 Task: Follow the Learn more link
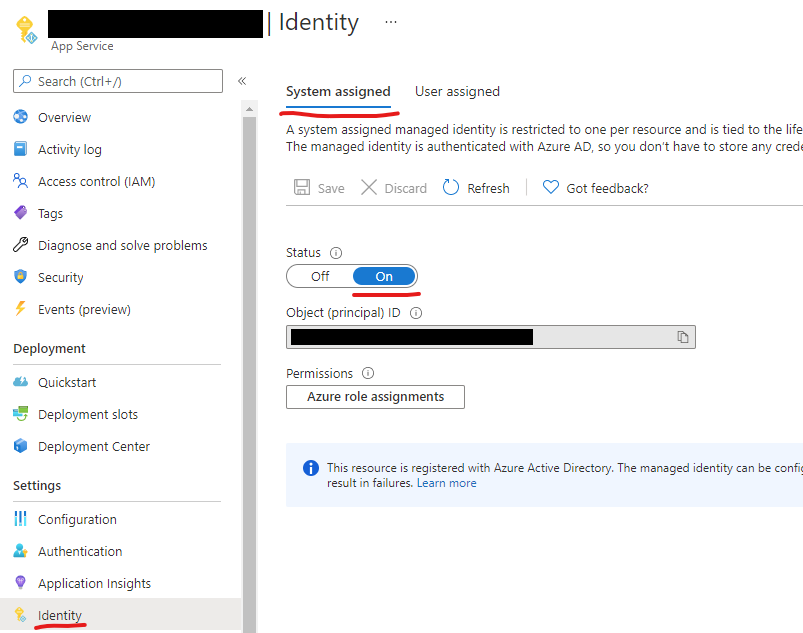[447, 483]
